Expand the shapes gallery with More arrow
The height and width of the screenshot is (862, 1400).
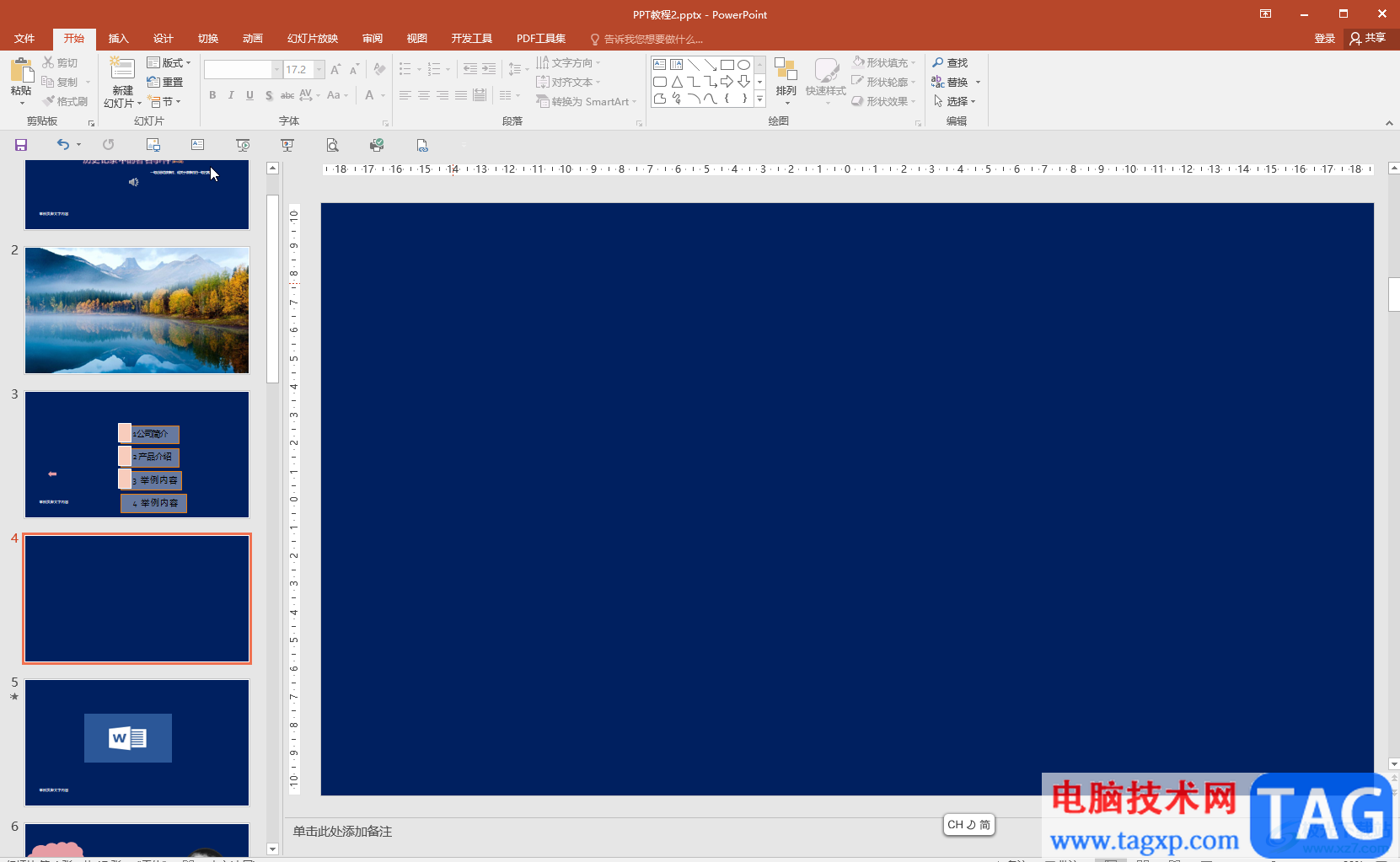coord(759,99)
